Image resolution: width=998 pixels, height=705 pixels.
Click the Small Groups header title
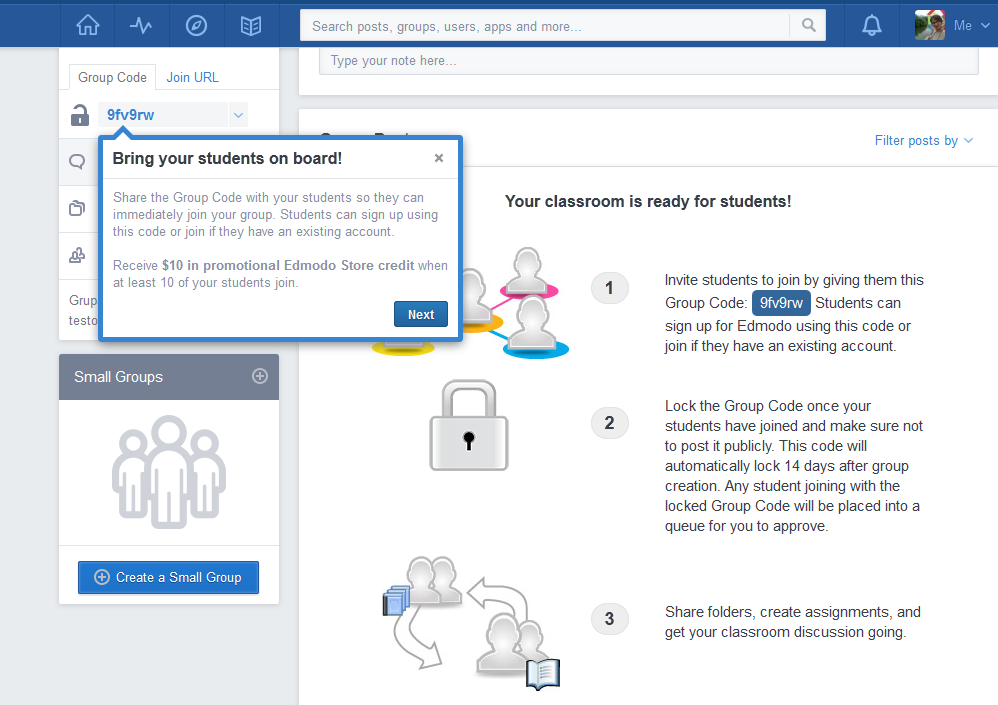(x=118, y=377)
